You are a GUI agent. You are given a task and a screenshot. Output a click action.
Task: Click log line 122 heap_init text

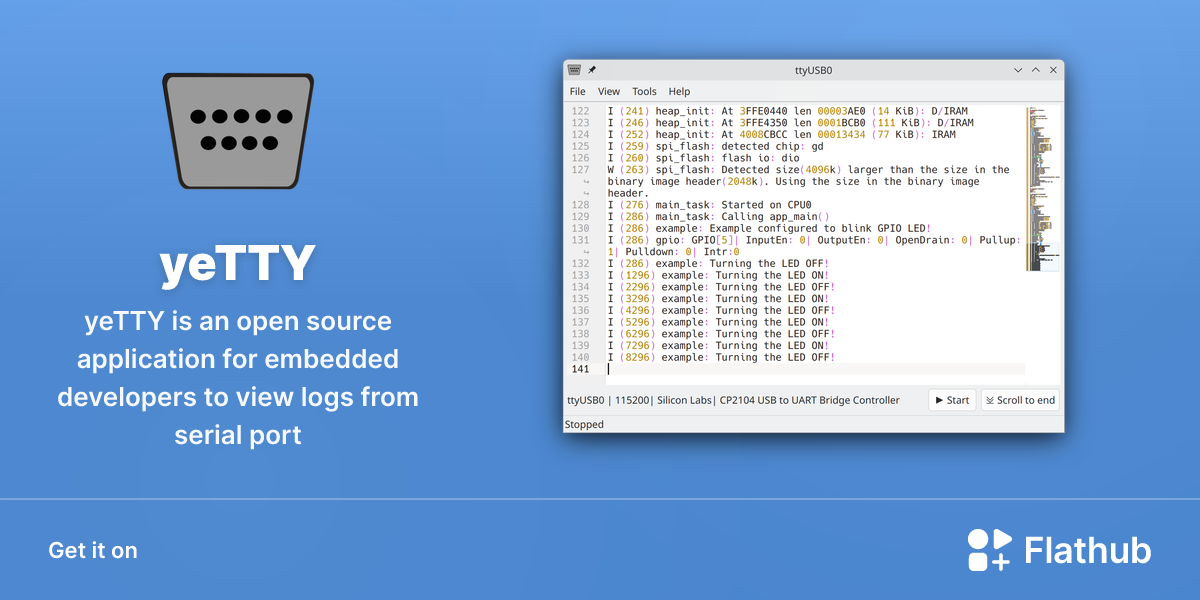tap(788, 111)
